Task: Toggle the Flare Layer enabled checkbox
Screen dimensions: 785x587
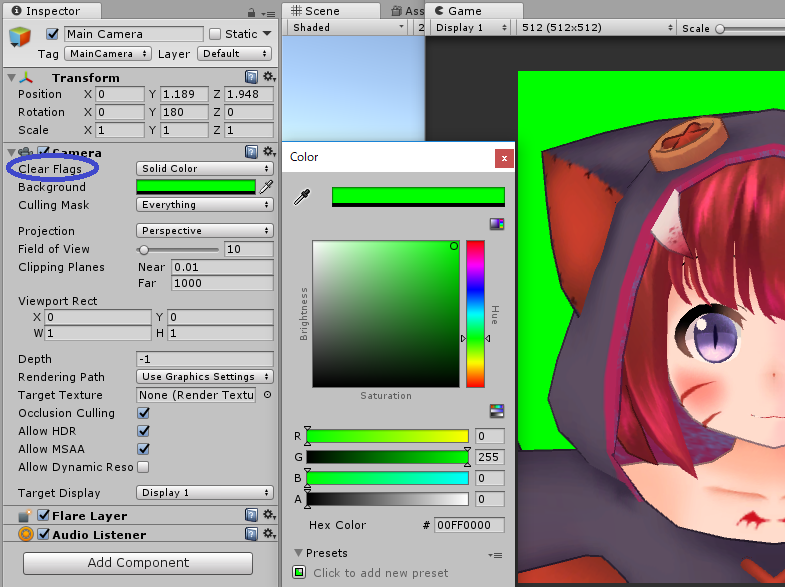Action: (x=44, y=515)
